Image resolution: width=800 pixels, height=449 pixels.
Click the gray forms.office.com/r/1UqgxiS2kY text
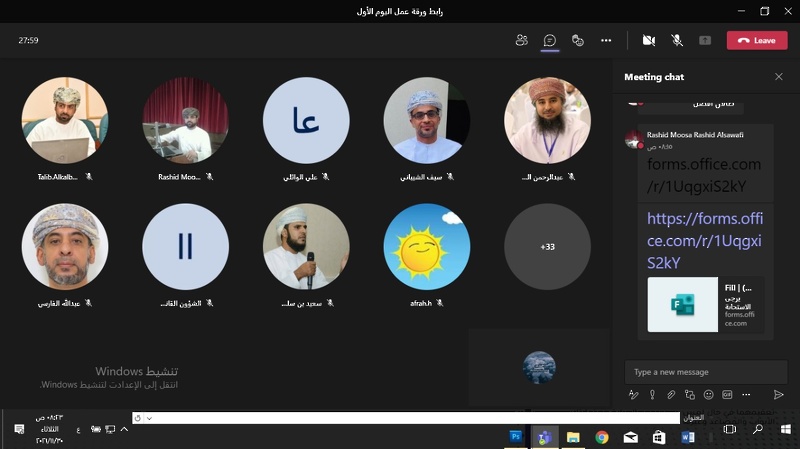coord(704,175)
